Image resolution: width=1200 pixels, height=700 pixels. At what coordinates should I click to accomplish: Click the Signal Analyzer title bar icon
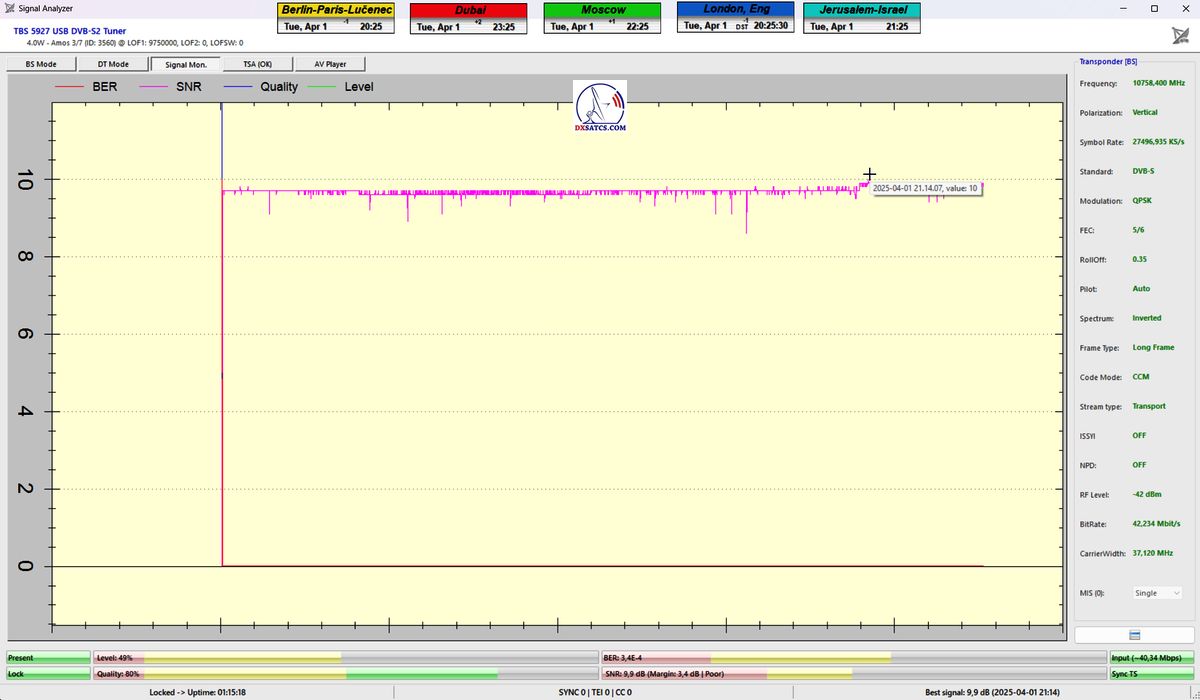tap(9, 8)
